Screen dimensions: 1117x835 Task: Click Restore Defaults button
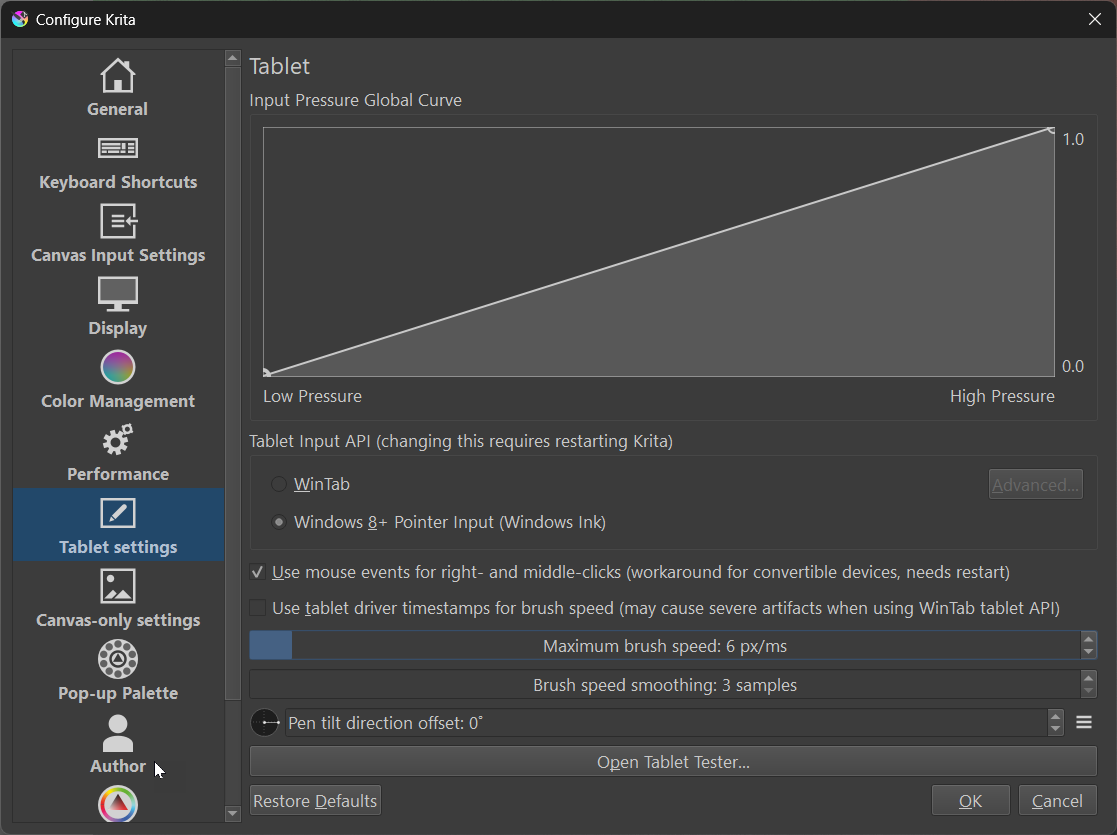315,801
